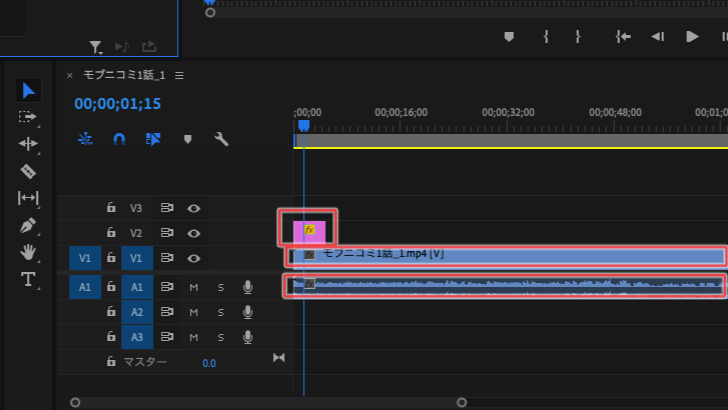728x410 pixels.
Task: Toggle lock on V3 track
Action: point(111,207)
